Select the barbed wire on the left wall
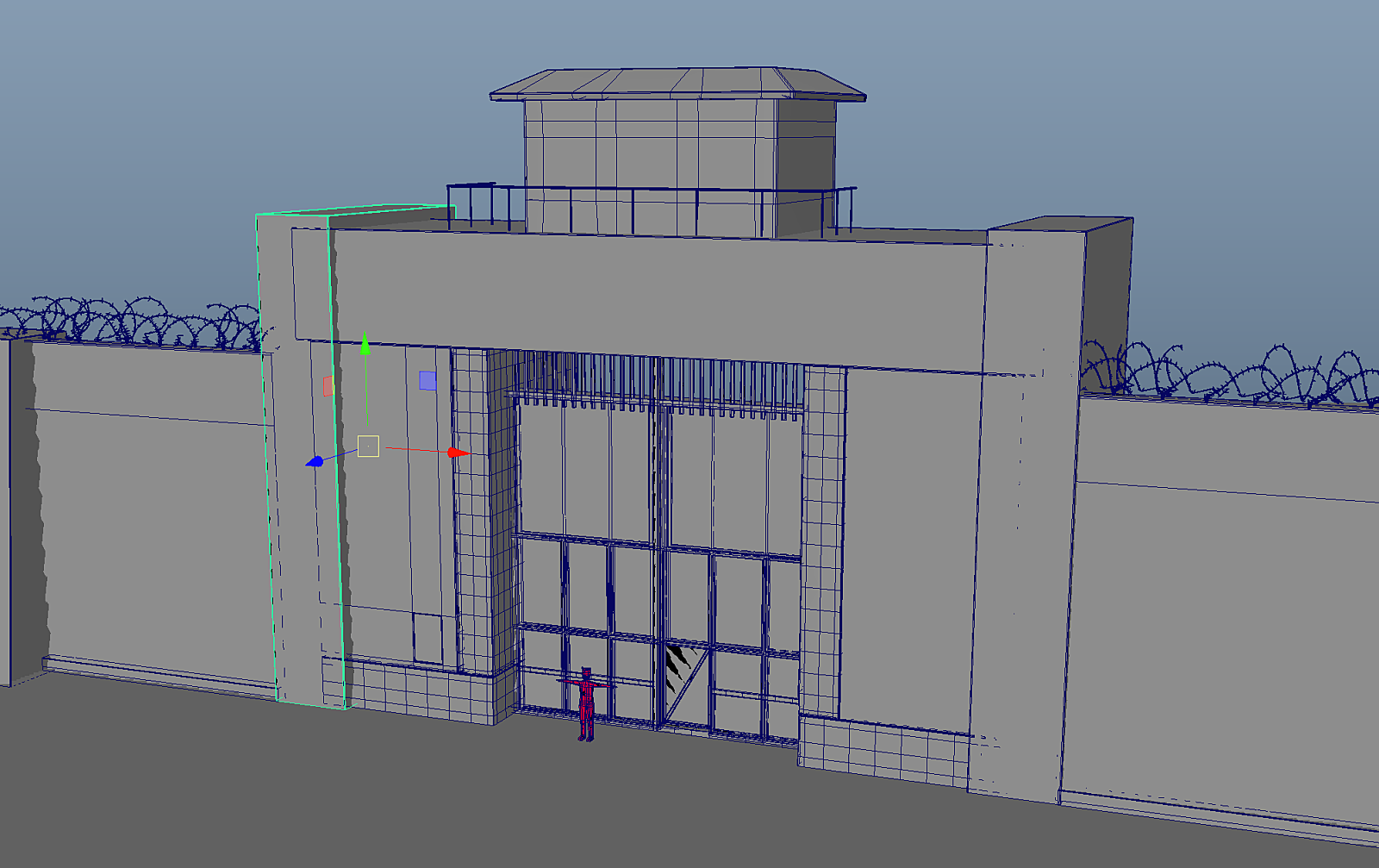1379x868 pixels. (129, 322)
